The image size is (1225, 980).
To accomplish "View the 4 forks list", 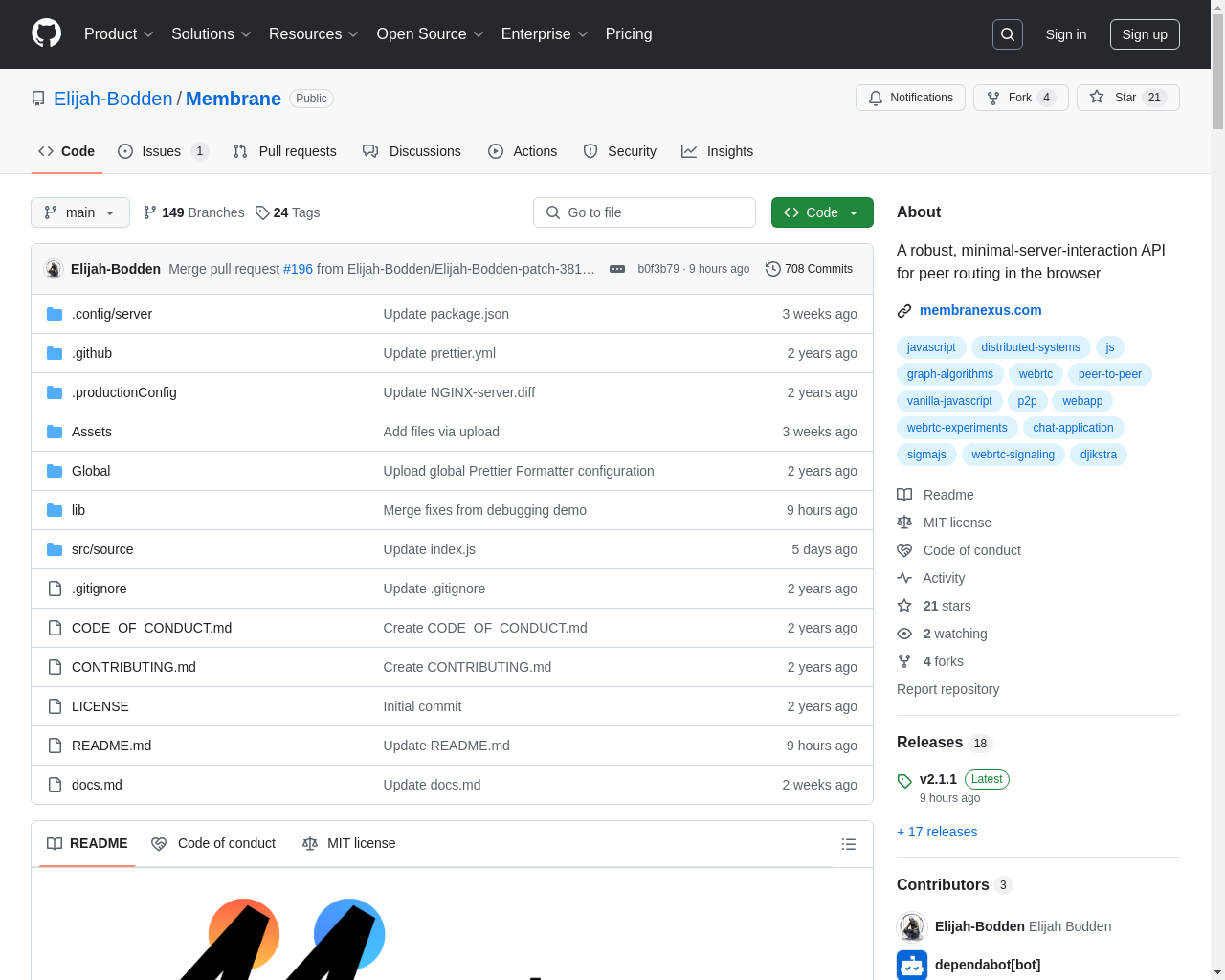I will pyautogui.click(x=930, y=661).
